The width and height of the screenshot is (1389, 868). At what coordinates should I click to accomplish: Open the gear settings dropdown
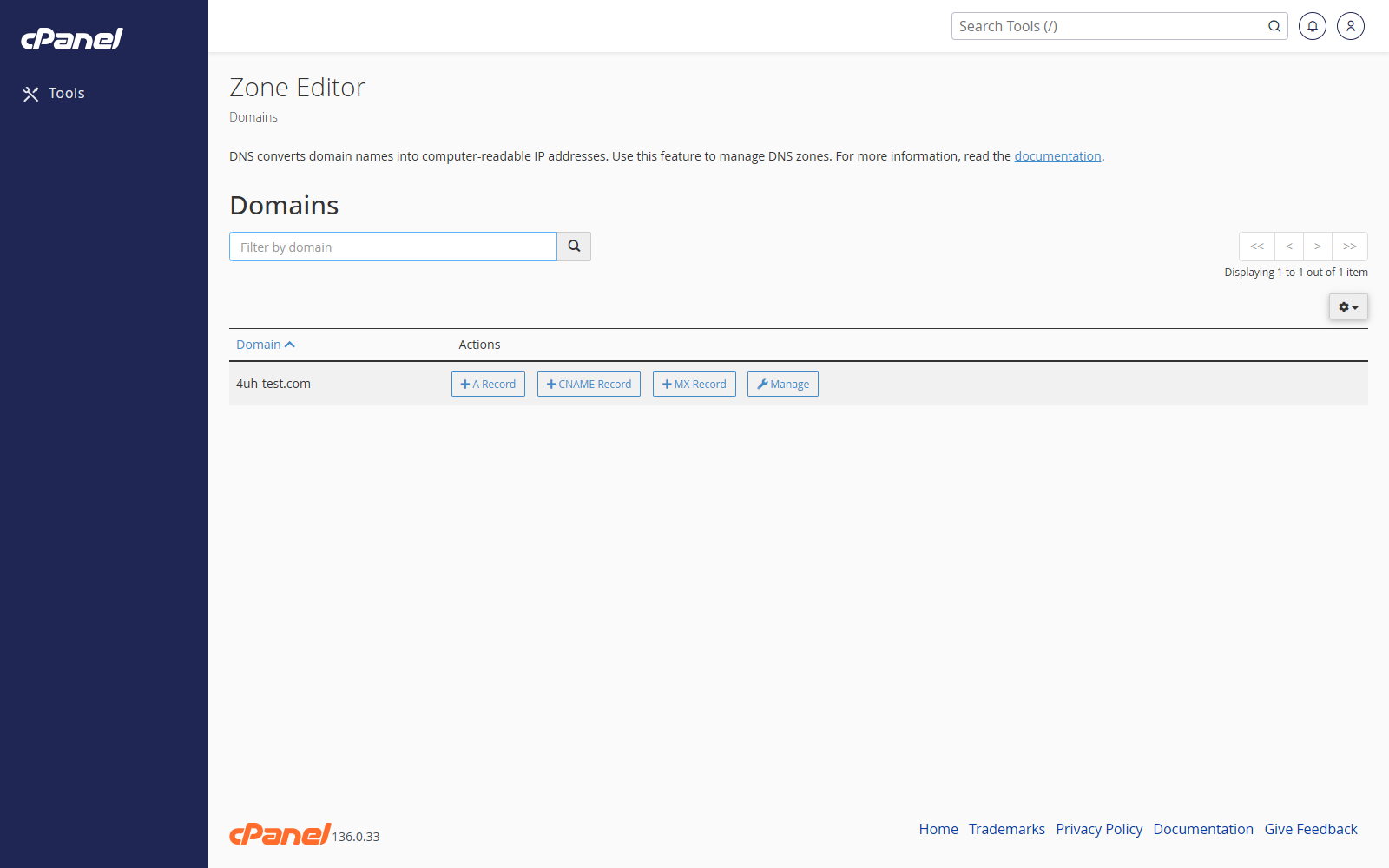pos(1348,306)
